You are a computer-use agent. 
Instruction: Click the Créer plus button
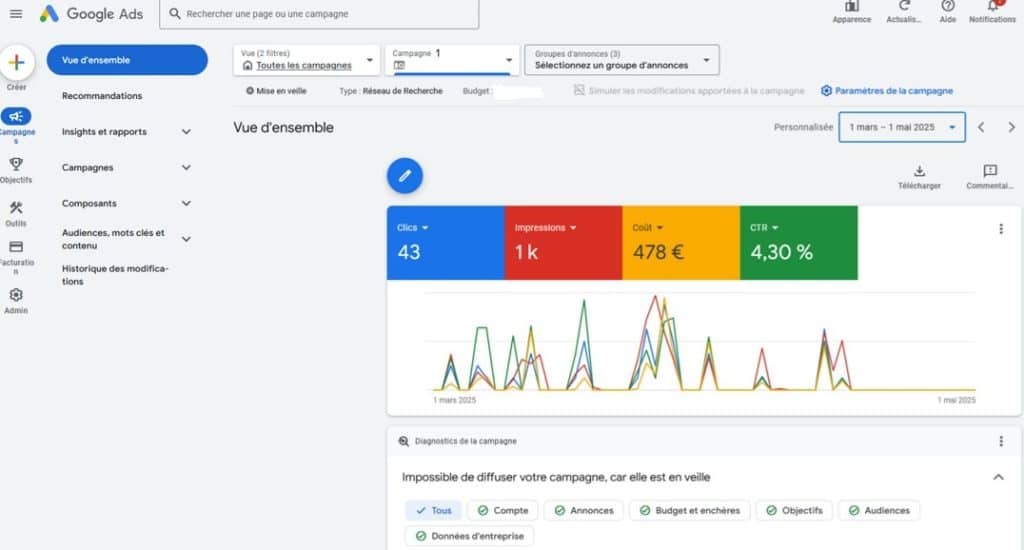16,62
